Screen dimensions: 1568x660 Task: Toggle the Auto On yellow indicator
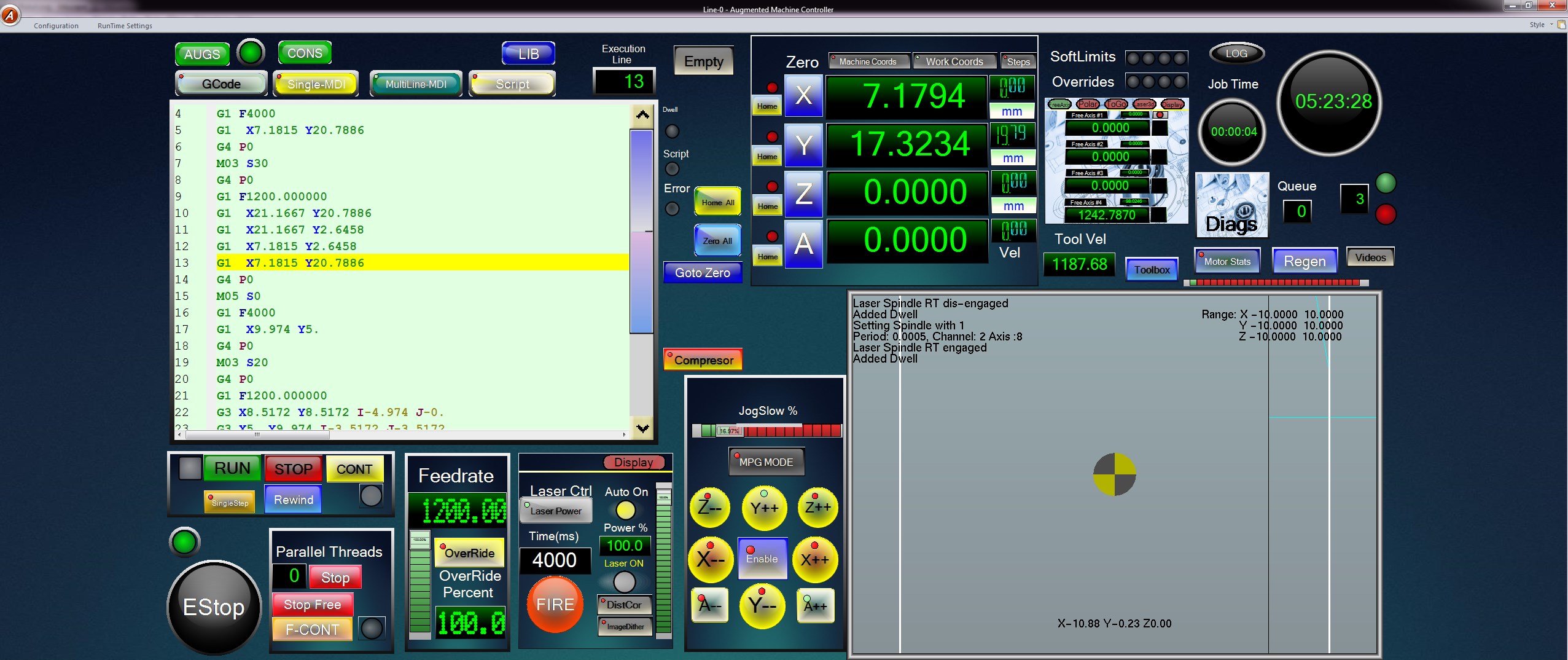[625, 510]
